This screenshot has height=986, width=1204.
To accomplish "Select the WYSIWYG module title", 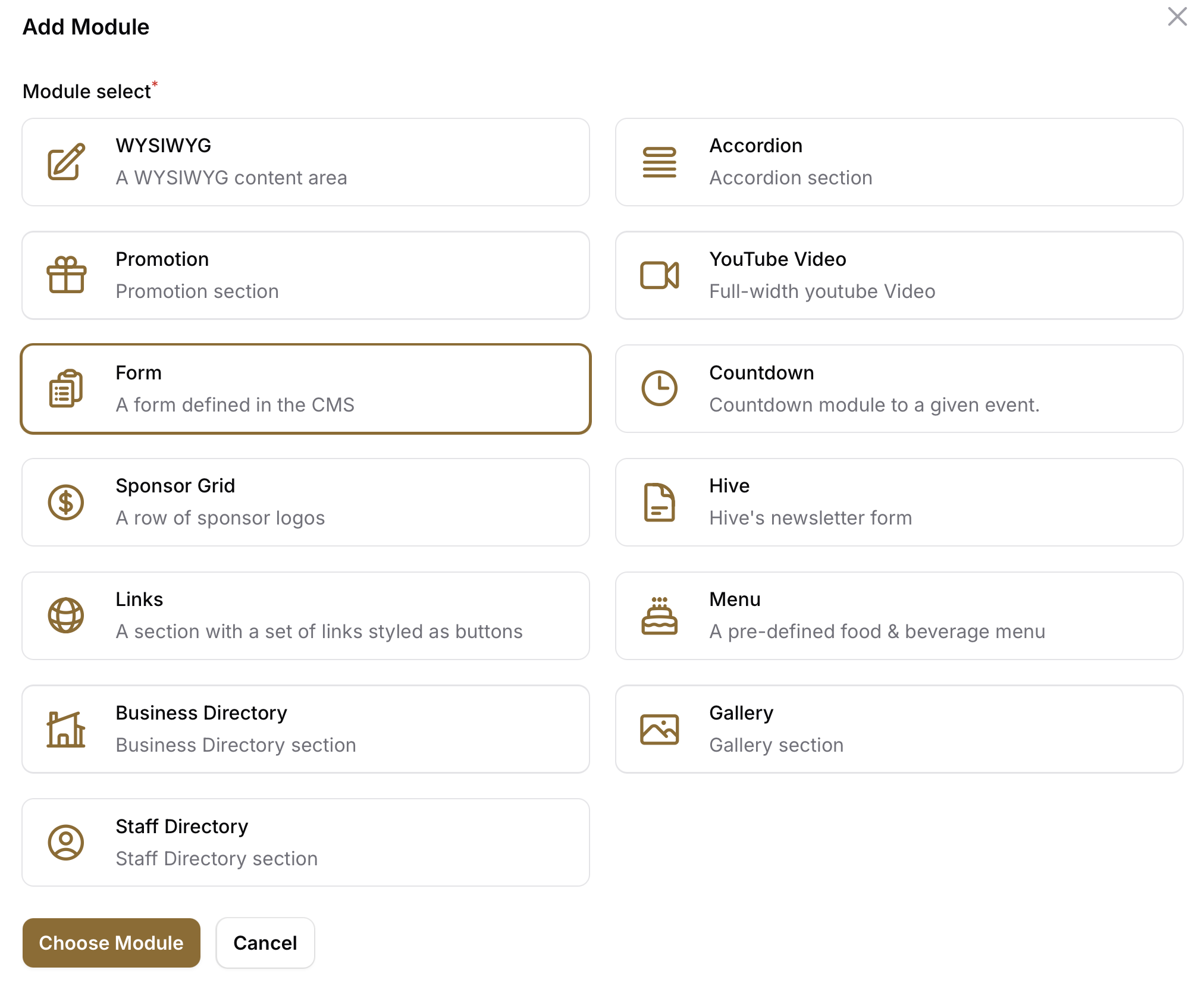I will pos(164,146).
